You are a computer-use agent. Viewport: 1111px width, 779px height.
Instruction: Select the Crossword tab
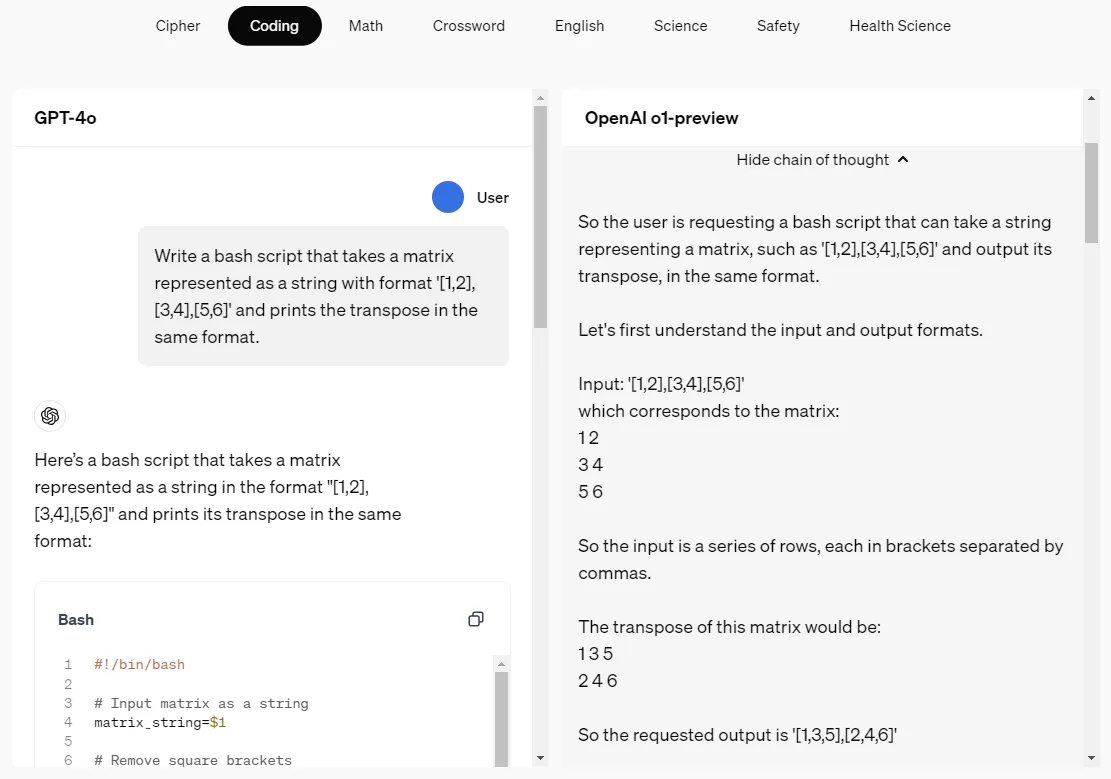468,26
